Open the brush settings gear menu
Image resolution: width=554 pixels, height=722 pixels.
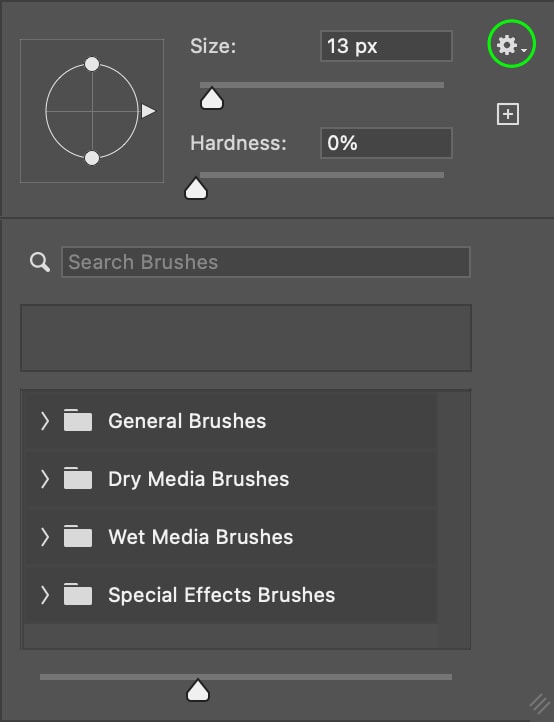pos(511,45)
